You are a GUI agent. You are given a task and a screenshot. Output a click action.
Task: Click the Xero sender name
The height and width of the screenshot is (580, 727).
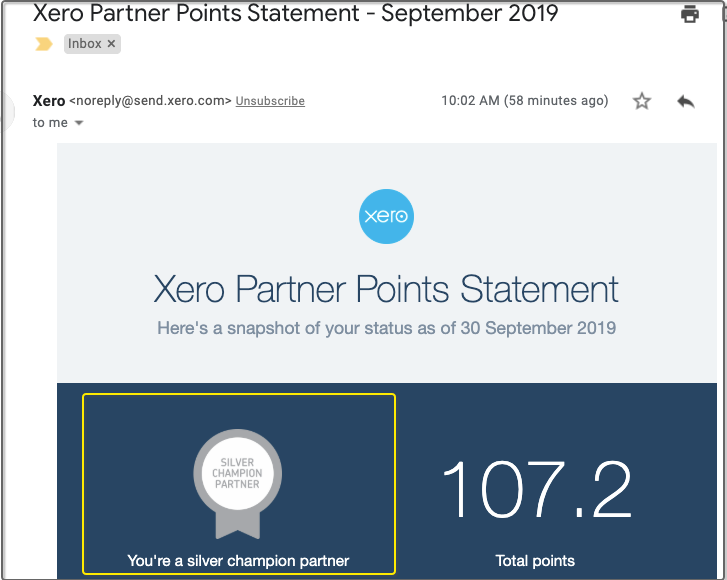coord(49,101)
